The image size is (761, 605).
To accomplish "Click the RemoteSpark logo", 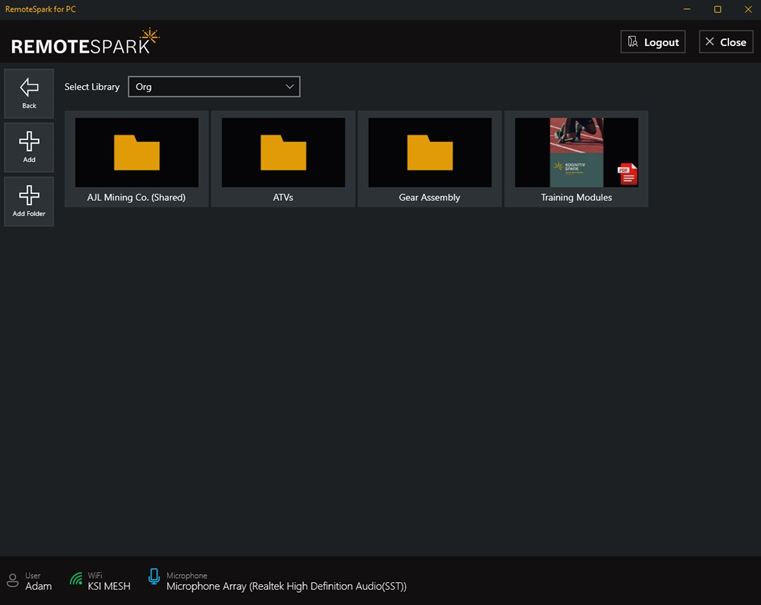I will tap(85, 41).
